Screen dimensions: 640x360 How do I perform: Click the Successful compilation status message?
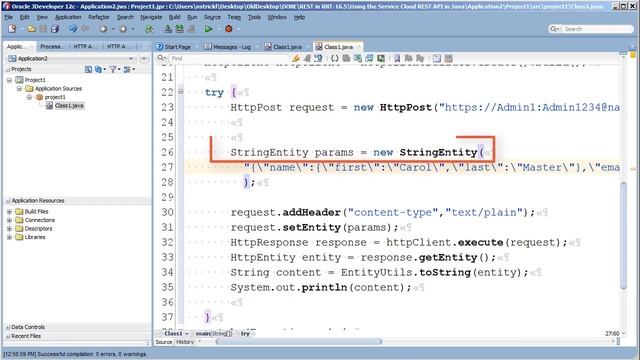[76, 354]
